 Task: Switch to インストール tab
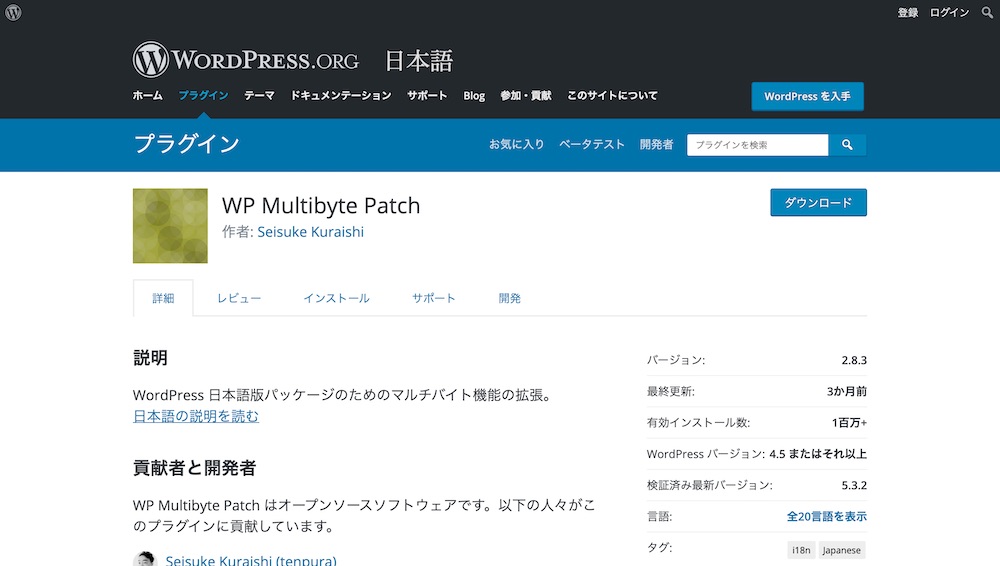click(336, 298)
